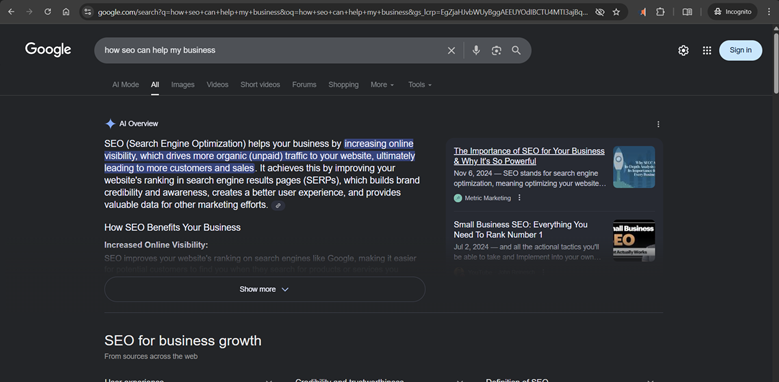Open Google quick settings gear
This screenshot has height=382, width=779.
tap(684, 50)
